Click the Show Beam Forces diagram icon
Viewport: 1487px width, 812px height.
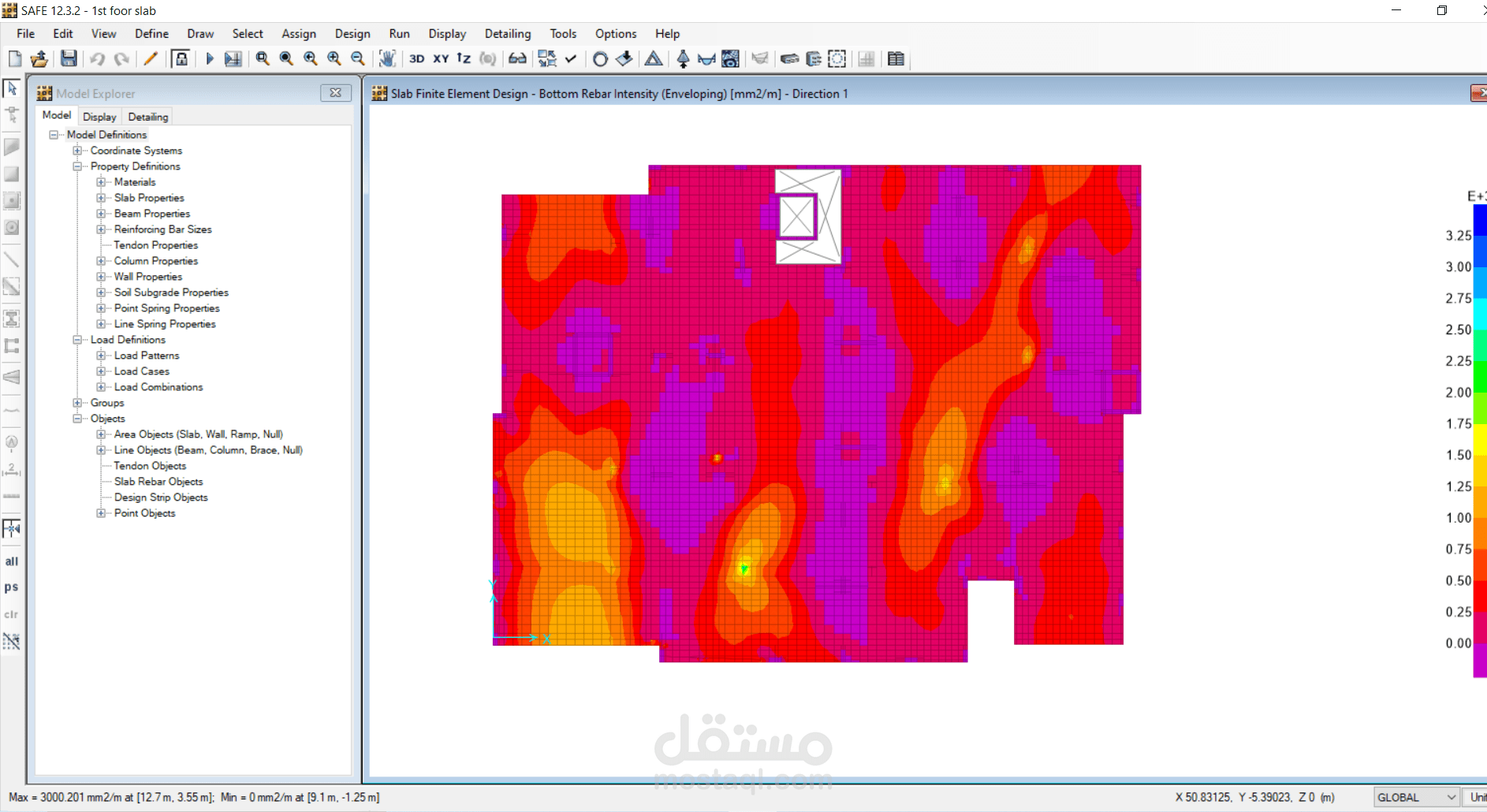coord(707,59)
